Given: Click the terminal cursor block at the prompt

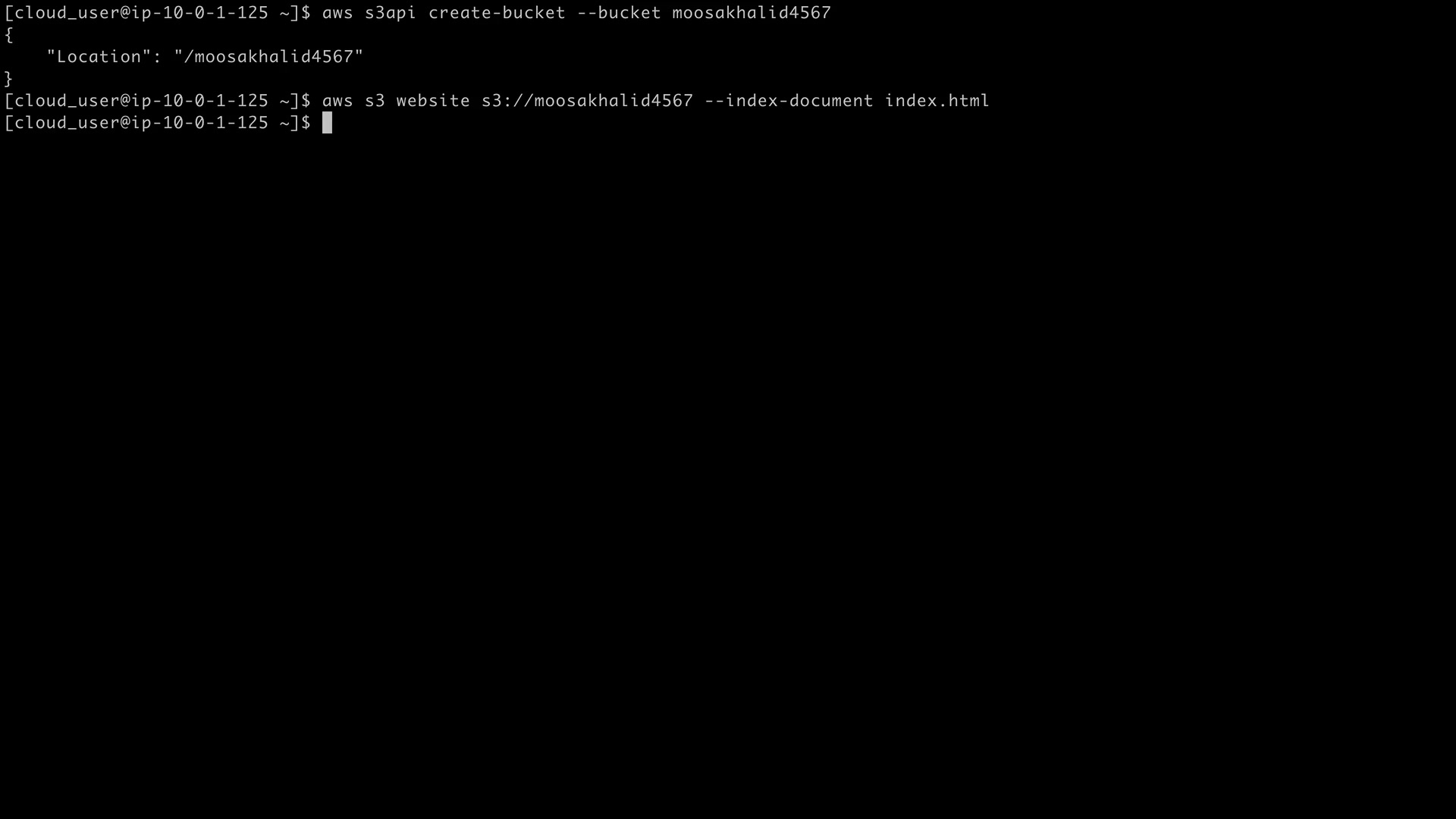Looking at the screenshot, I should pos(327,123).
